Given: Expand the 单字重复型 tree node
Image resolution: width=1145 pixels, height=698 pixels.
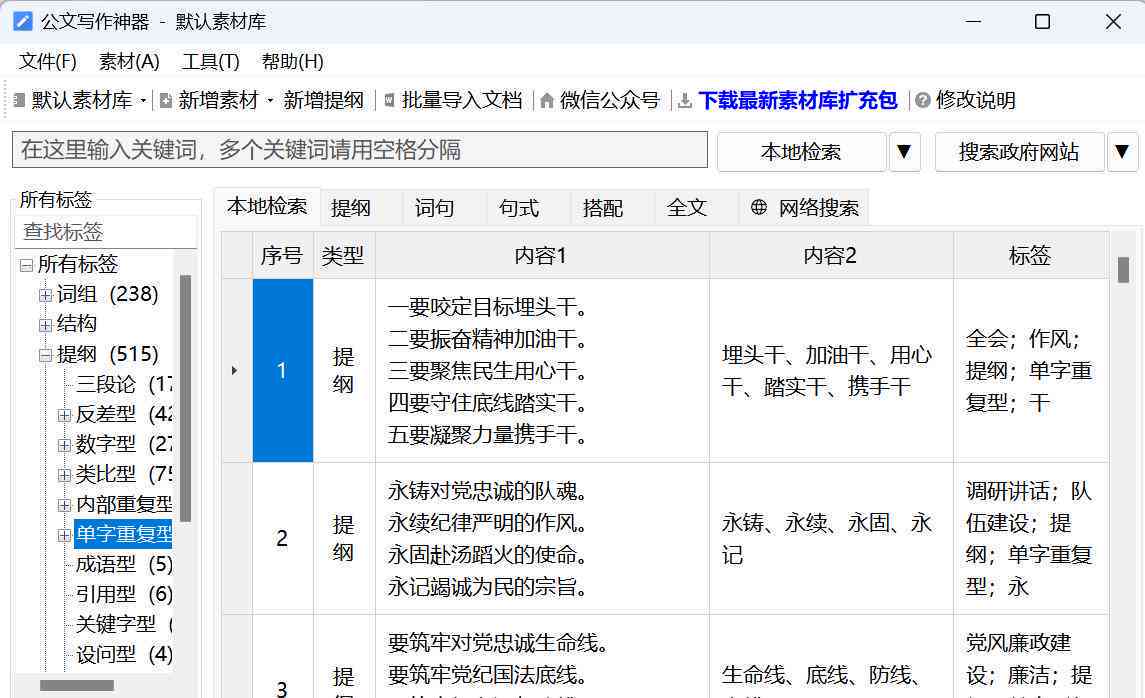Looking at the screenshot, I should (x=64, y=535).
